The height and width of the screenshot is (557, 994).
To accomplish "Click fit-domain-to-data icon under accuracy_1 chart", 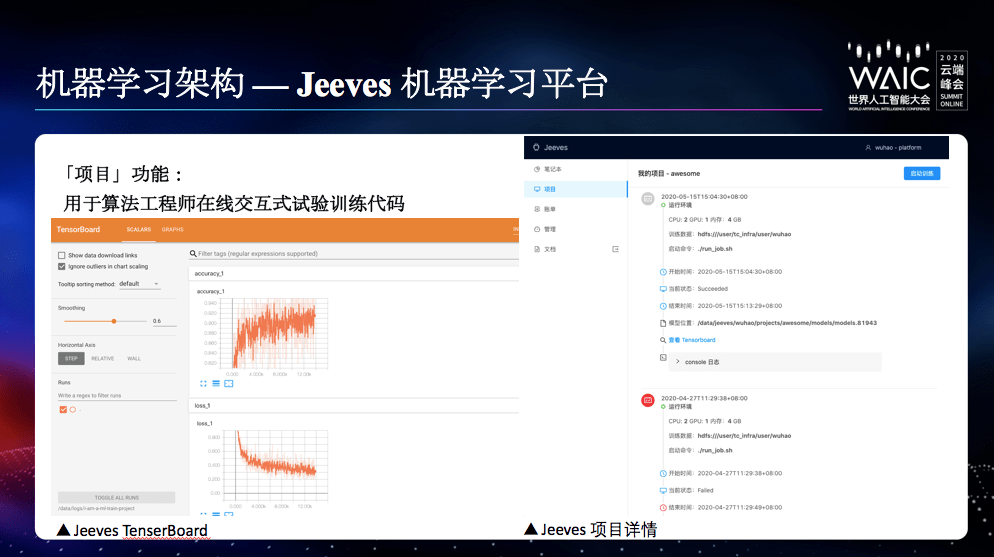I will point(229,383).
